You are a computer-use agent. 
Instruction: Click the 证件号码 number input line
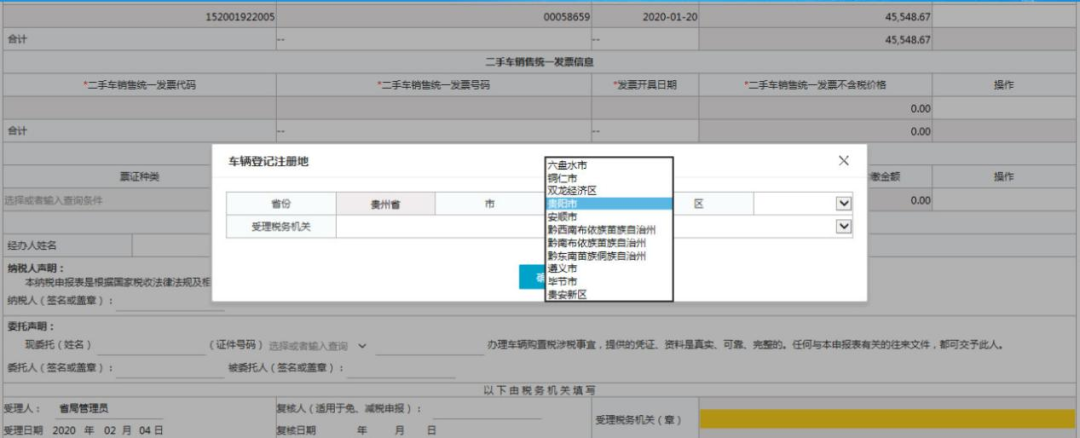coord(430,346)
